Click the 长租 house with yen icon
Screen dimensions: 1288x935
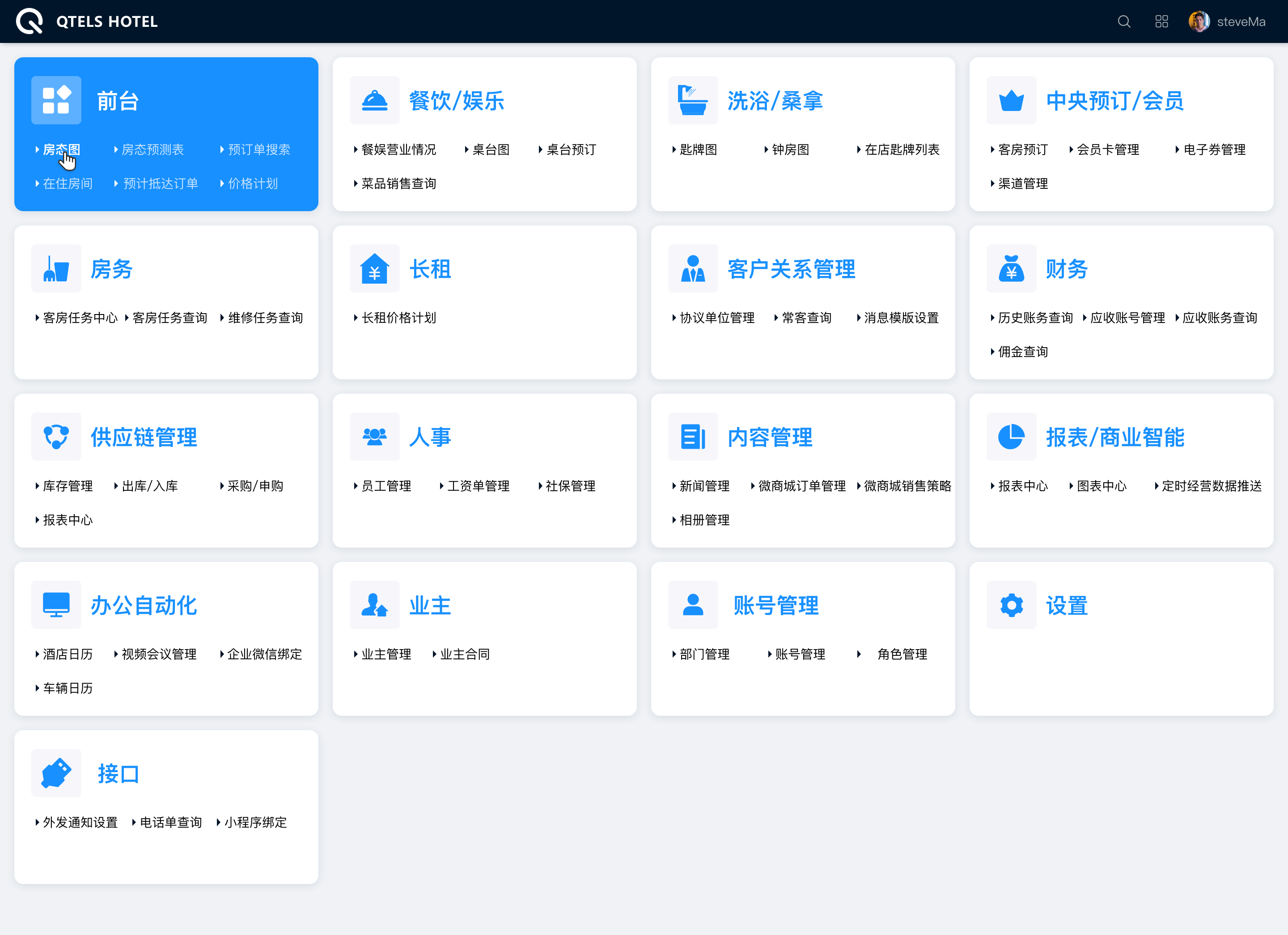coord(375,269)
